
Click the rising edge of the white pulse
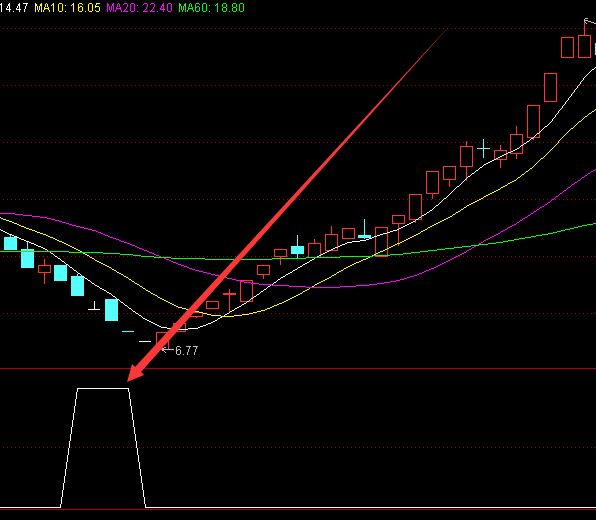[x=69, y=448]
